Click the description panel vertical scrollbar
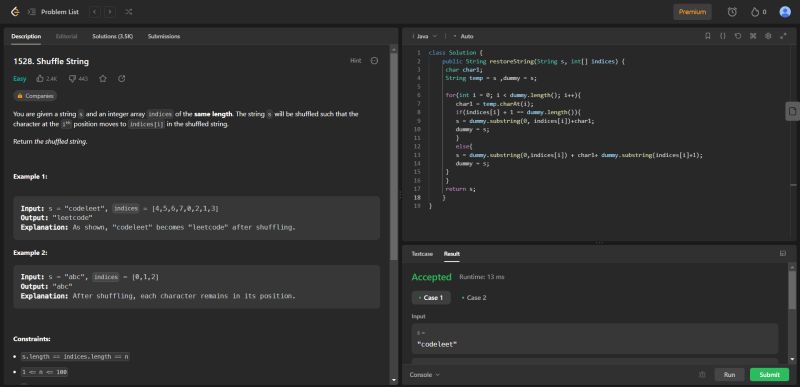The width and height of the screenshot is (800, 387). [393, 155]
